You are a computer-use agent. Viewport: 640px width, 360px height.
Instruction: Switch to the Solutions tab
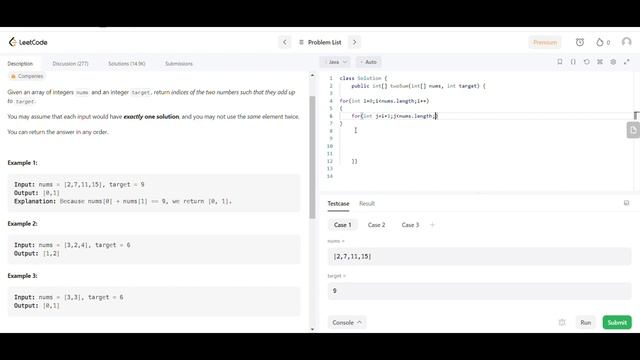[127, 64]
